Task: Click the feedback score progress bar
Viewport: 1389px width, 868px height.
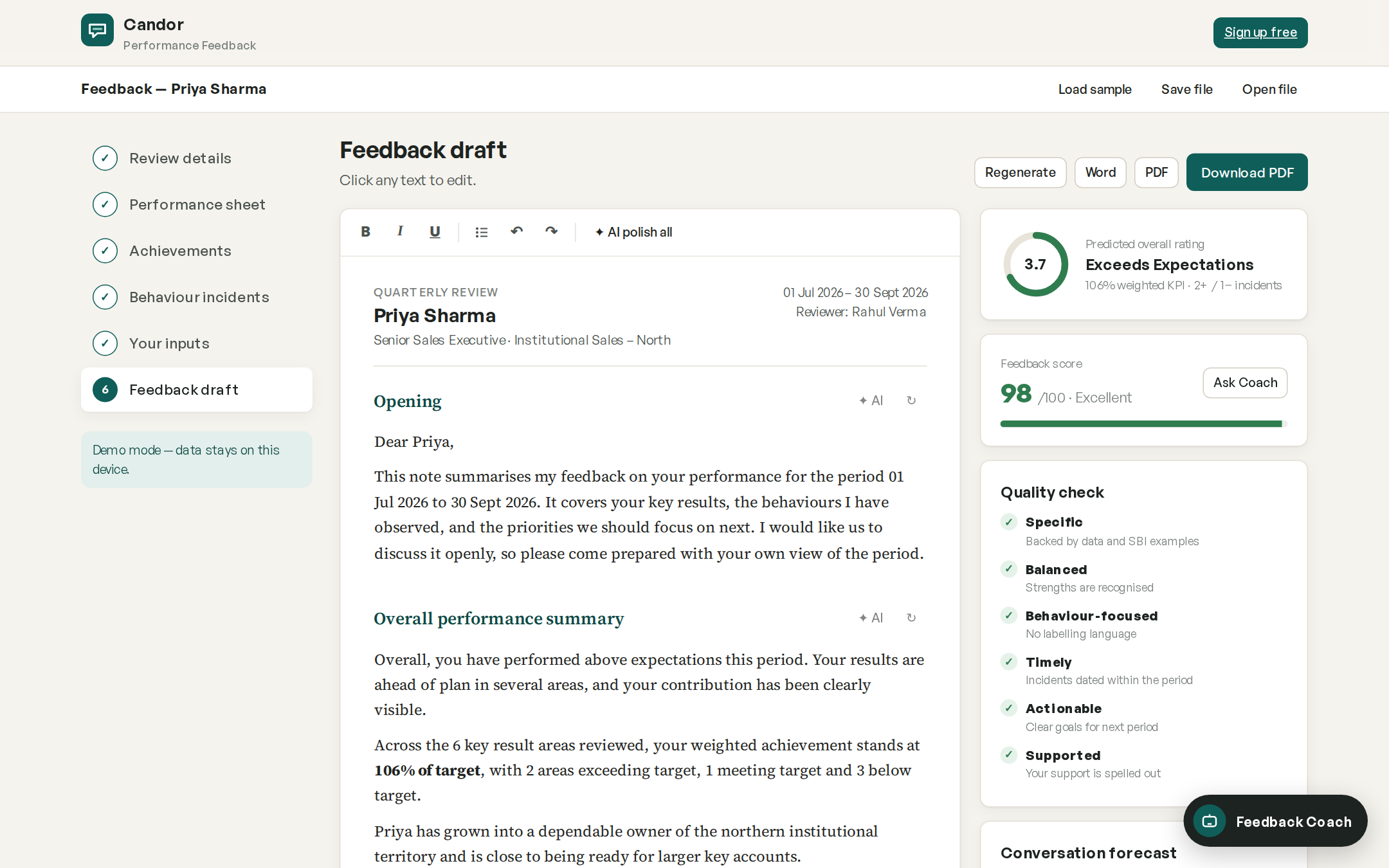Action: click(x=1143, y=424)
